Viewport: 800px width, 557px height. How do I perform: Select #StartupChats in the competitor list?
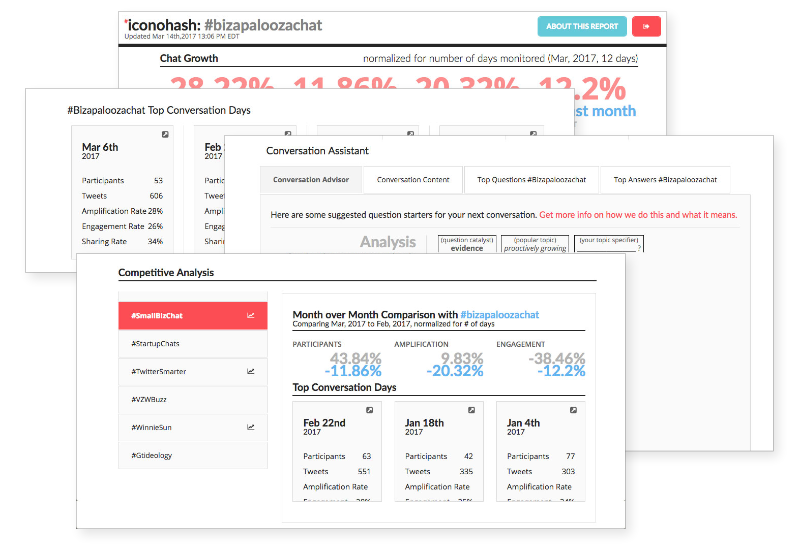click(x=155, y=344)
